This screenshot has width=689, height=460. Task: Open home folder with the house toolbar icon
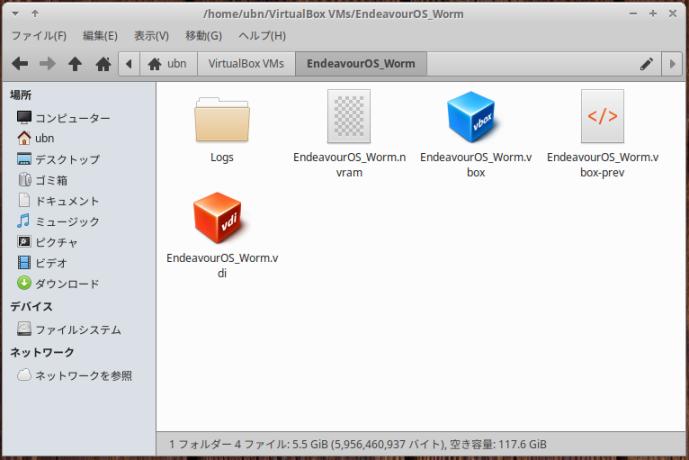tap(103, 64)
